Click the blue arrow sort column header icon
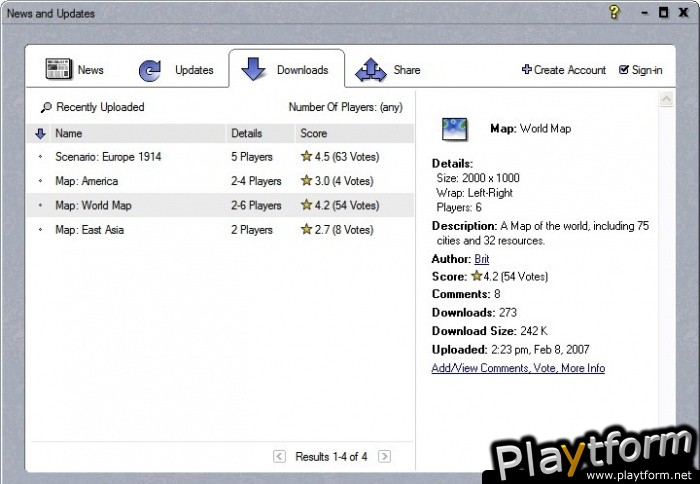 (x=40, y=134)
